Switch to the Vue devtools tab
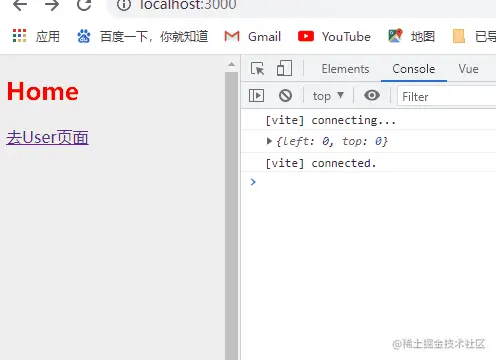 (468, 69)
